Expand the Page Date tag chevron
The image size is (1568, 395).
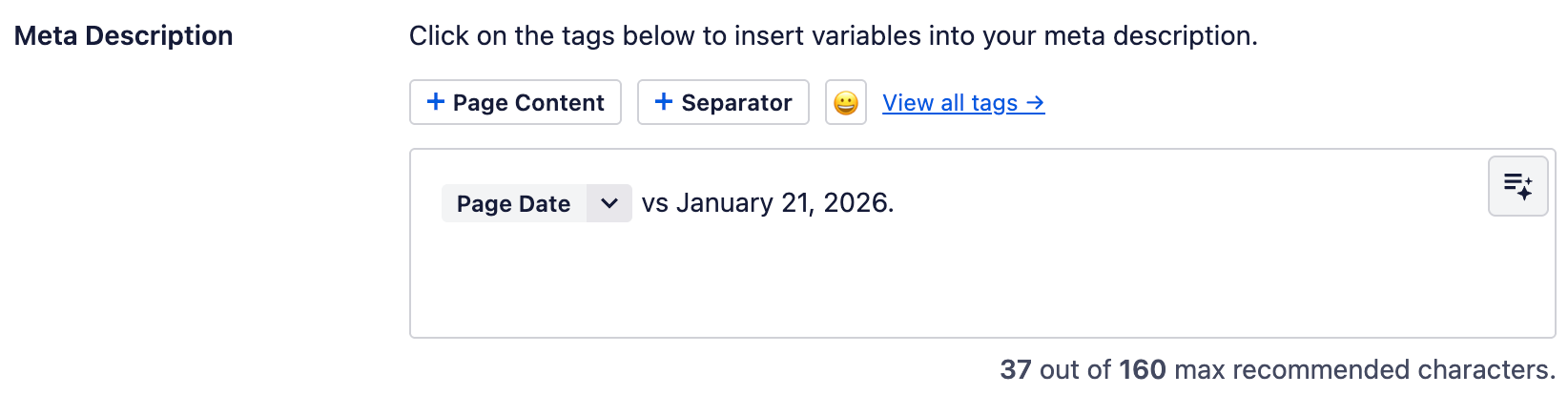[609, 203]
